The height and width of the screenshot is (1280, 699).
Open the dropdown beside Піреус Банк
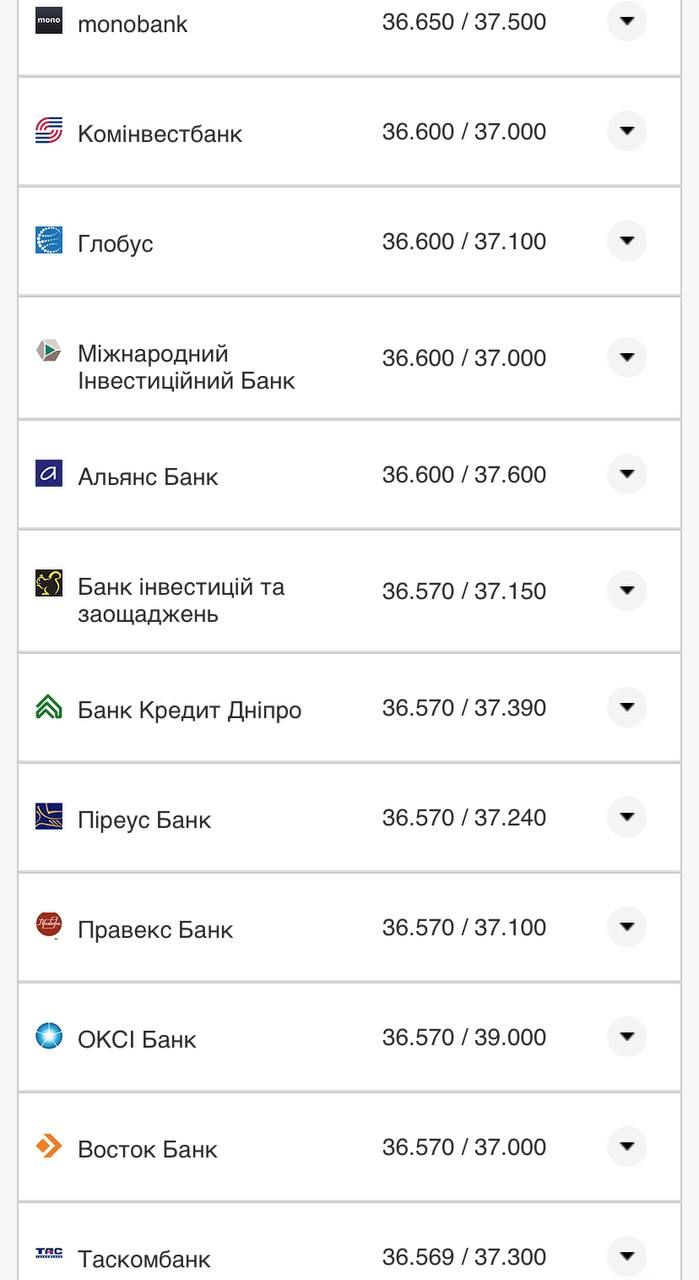click(x=627, y=817)
